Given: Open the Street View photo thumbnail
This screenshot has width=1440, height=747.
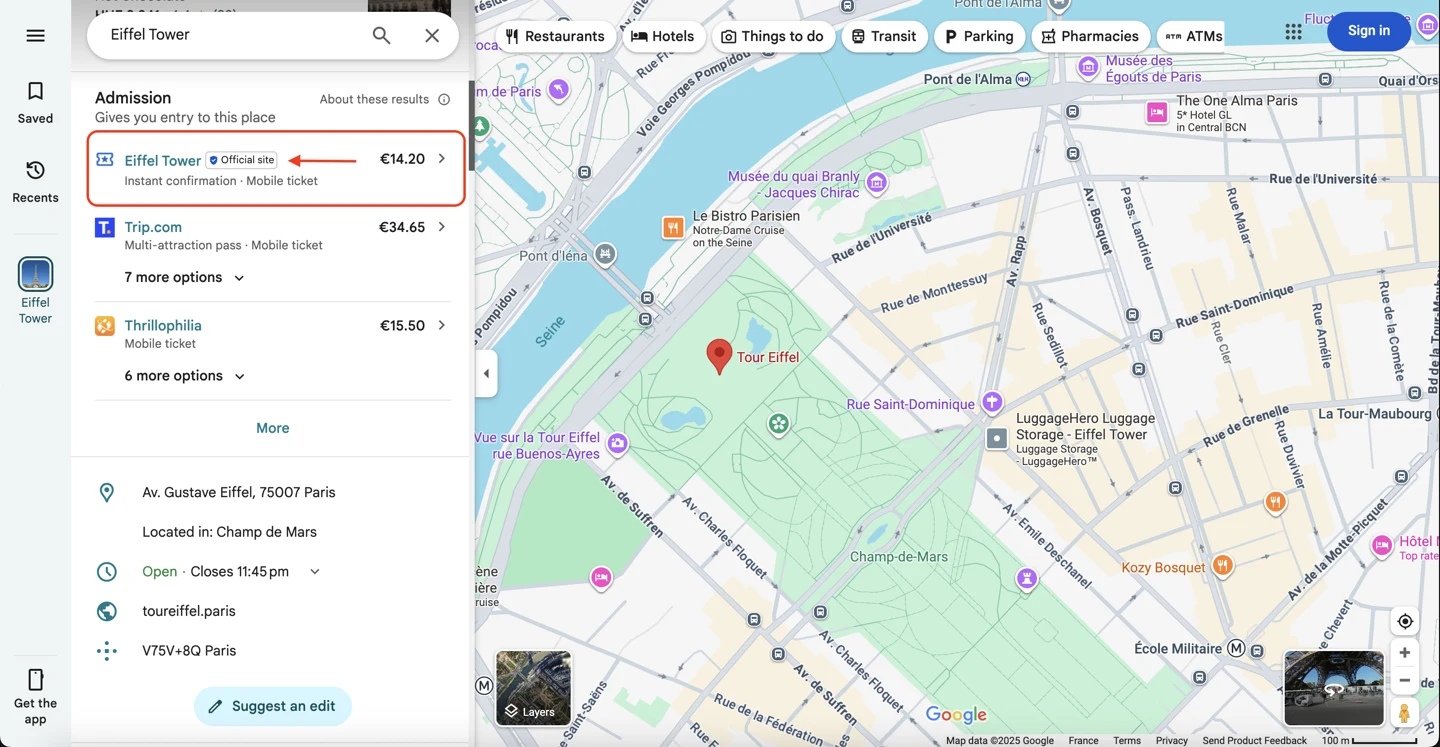Looking at the screenshot, I should pyautogui.click(x=1334, y=688).
